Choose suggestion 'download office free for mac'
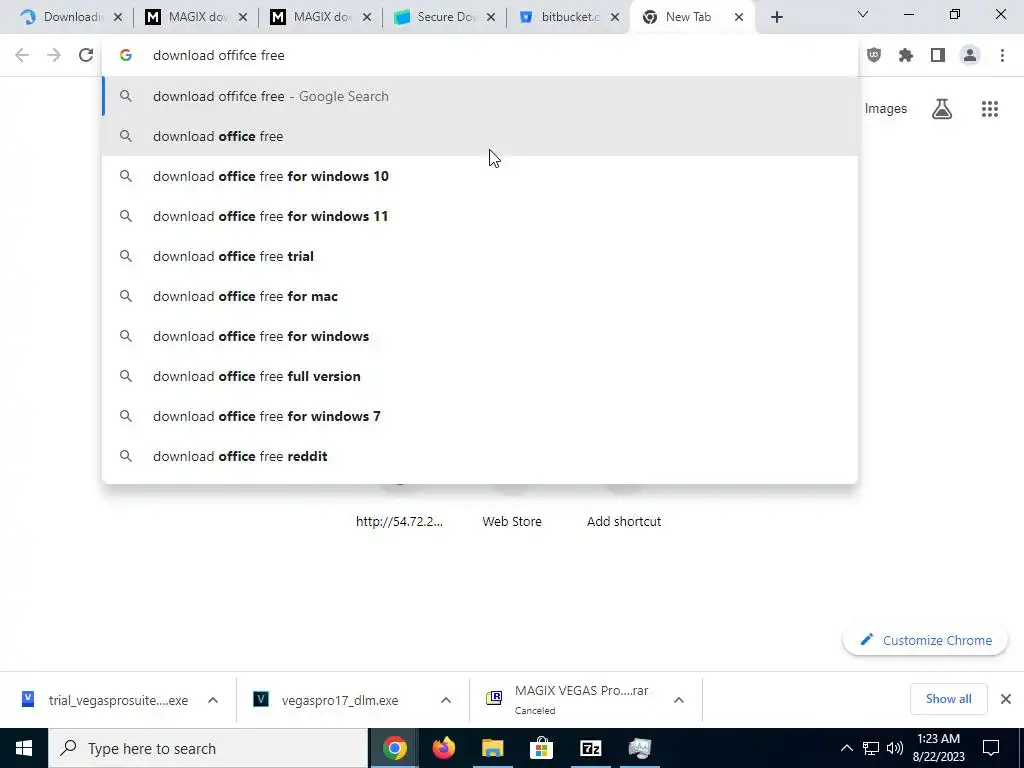 click(x=480, y=296)
